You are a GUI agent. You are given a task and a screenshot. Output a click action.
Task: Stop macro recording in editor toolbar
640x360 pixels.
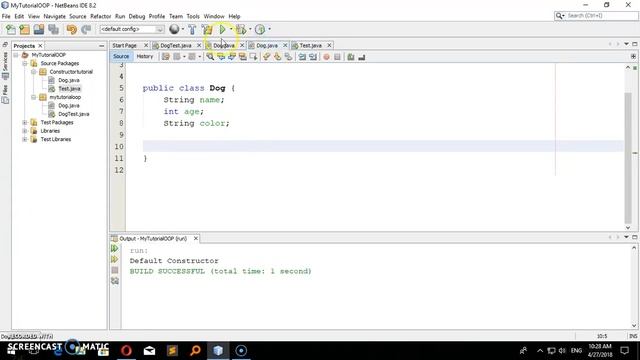tap(337, 57)
